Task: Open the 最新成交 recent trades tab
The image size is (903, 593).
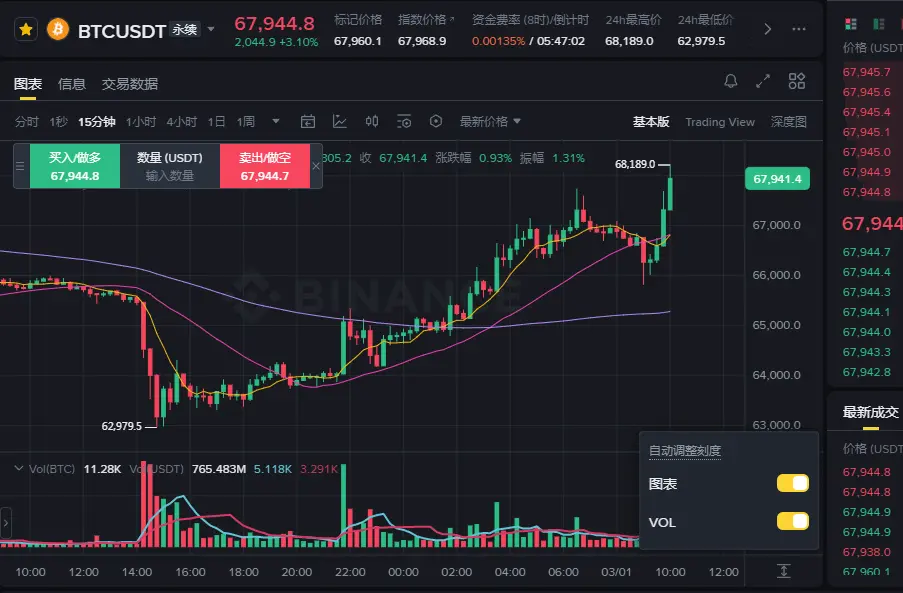Action: tap(870, 412)
